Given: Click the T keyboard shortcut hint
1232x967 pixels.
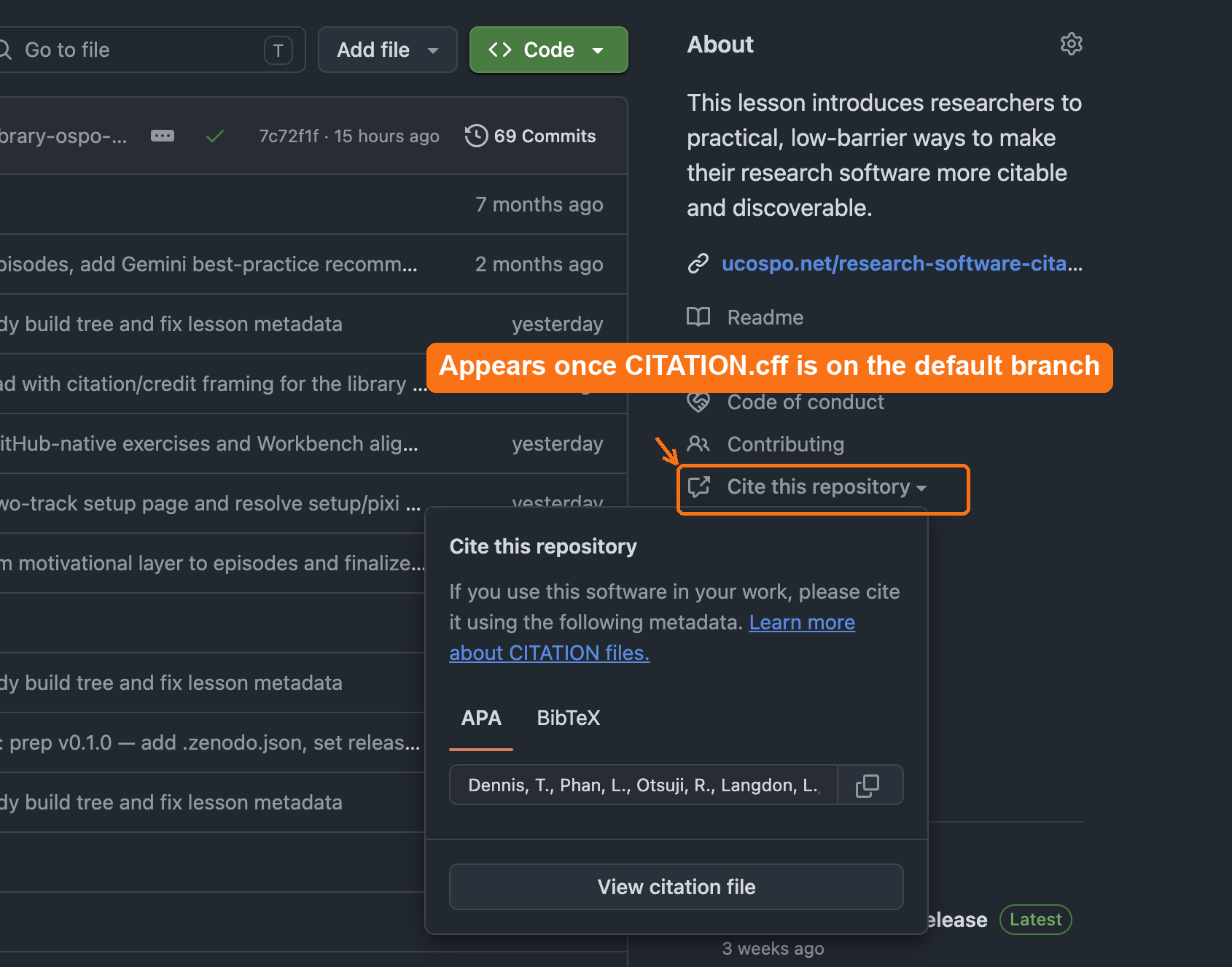Looking at the screenshot, I should coord(278,50).
